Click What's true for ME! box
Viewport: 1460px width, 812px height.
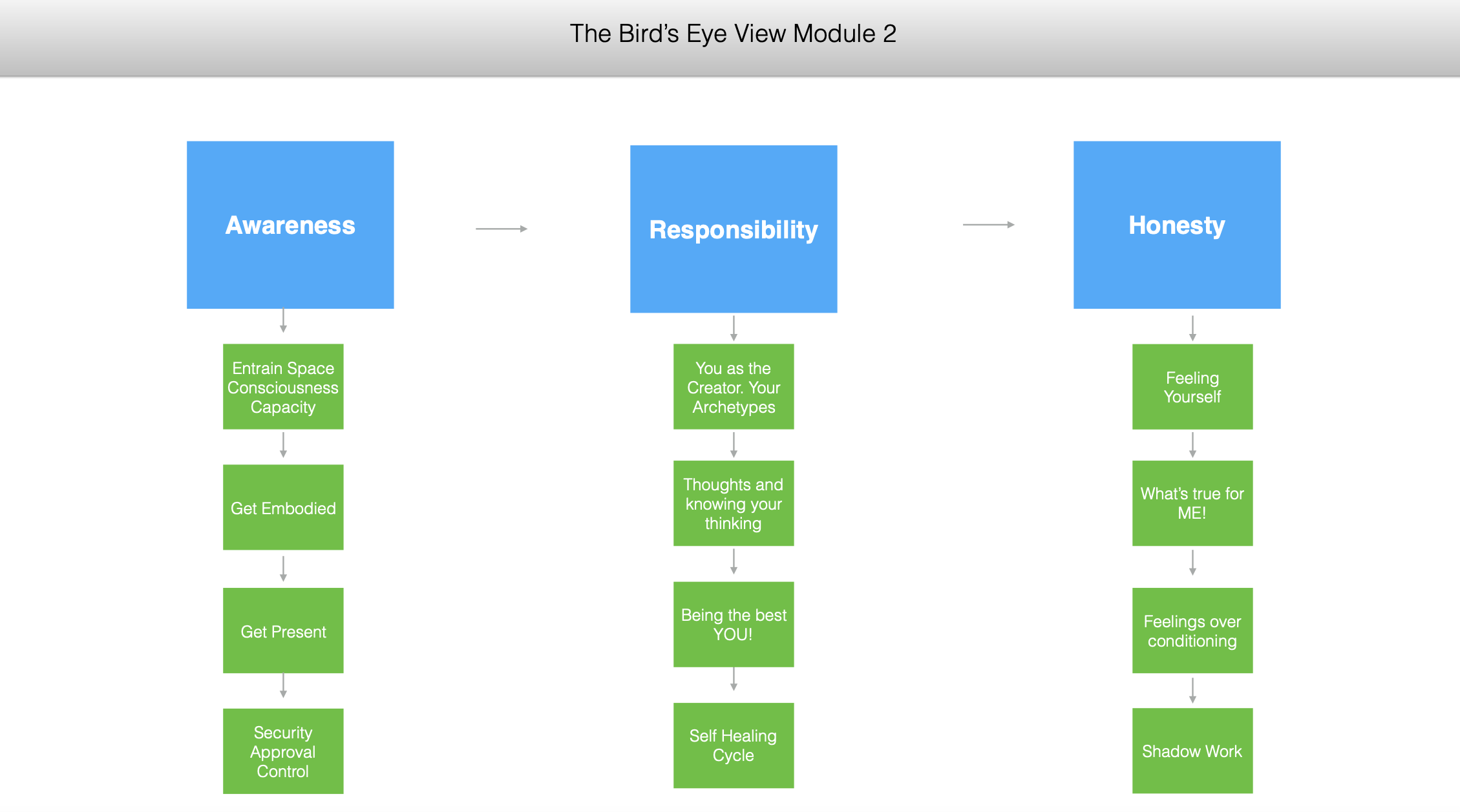(x=1192, y=503)
